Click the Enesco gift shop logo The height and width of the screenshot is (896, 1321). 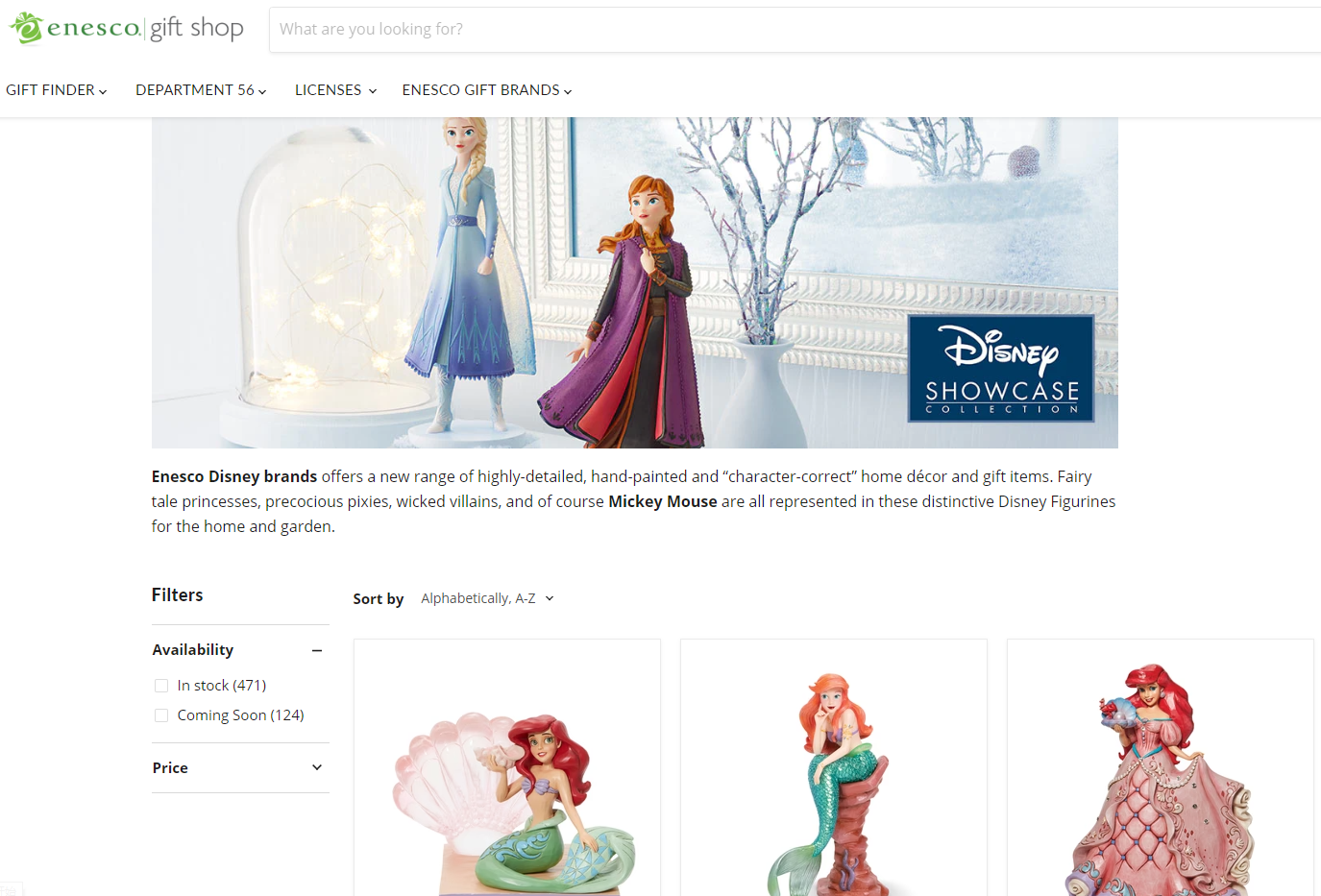coord(127,28)
